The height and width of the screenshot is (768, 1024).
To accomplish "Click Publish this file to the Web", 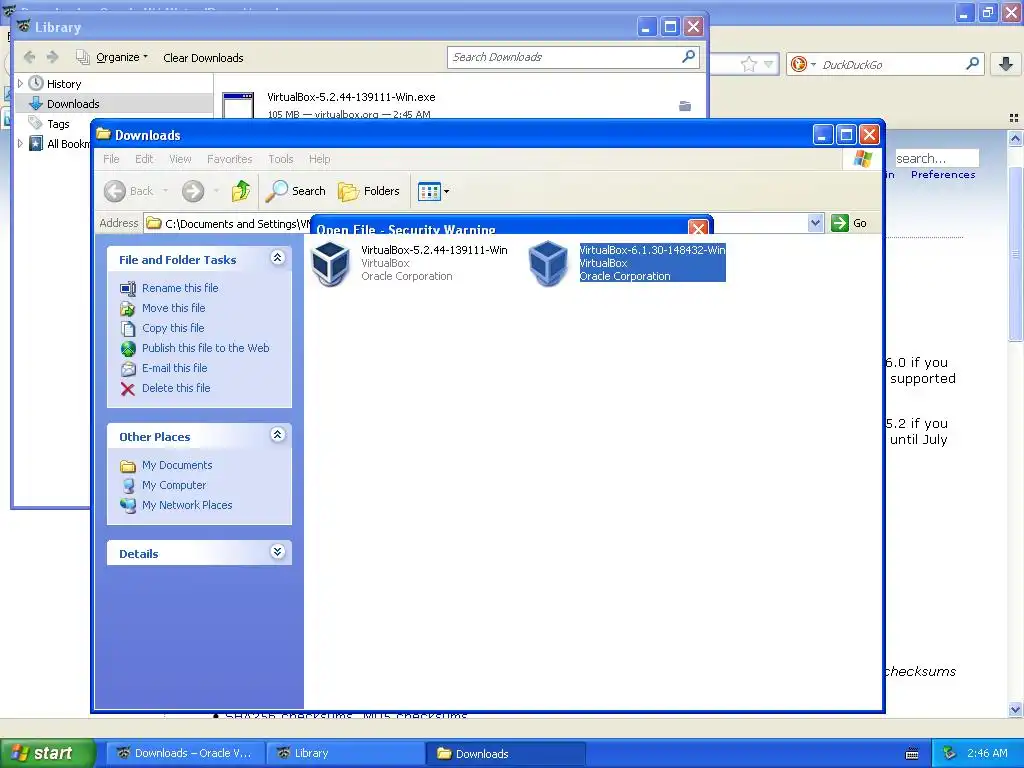I will click(x=206, y=348).
